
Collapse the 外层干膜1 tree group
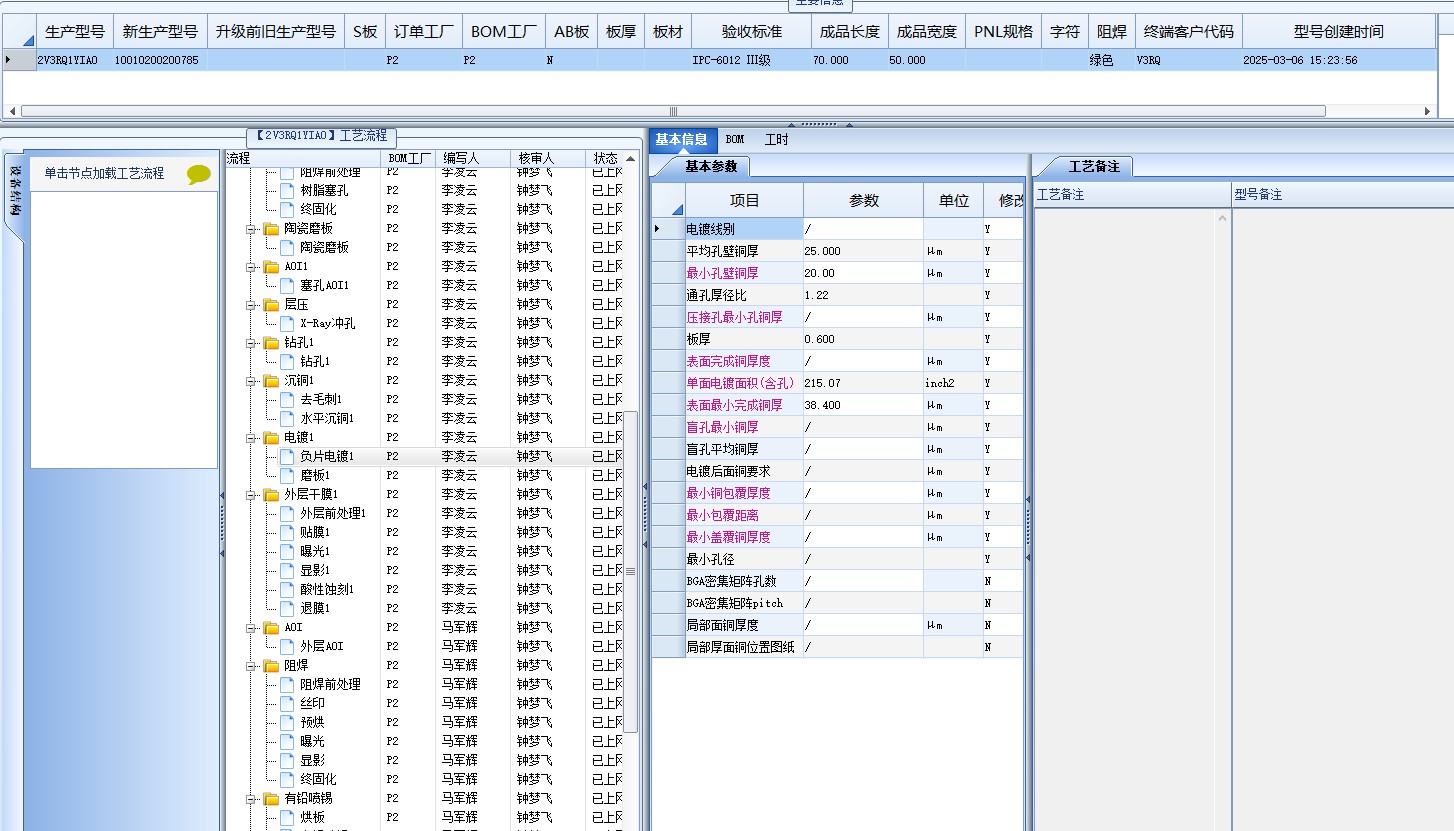coord(251,495)
